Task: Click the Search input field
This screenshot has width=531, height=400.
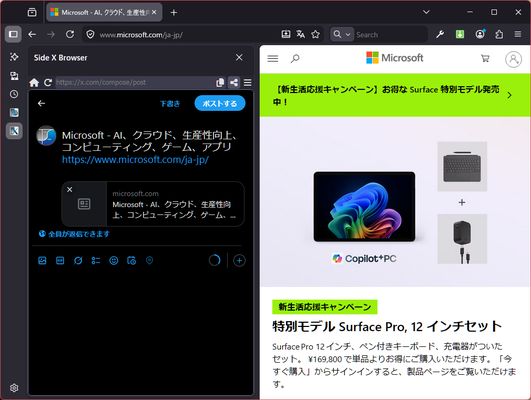Action: 389,35
